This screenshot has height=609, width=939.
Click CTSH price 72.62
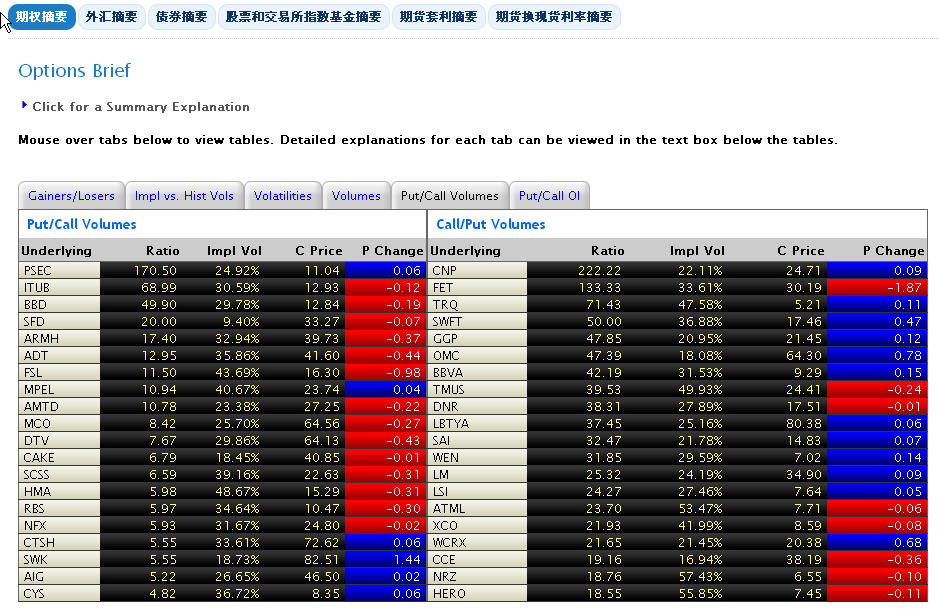click(322, 543)
